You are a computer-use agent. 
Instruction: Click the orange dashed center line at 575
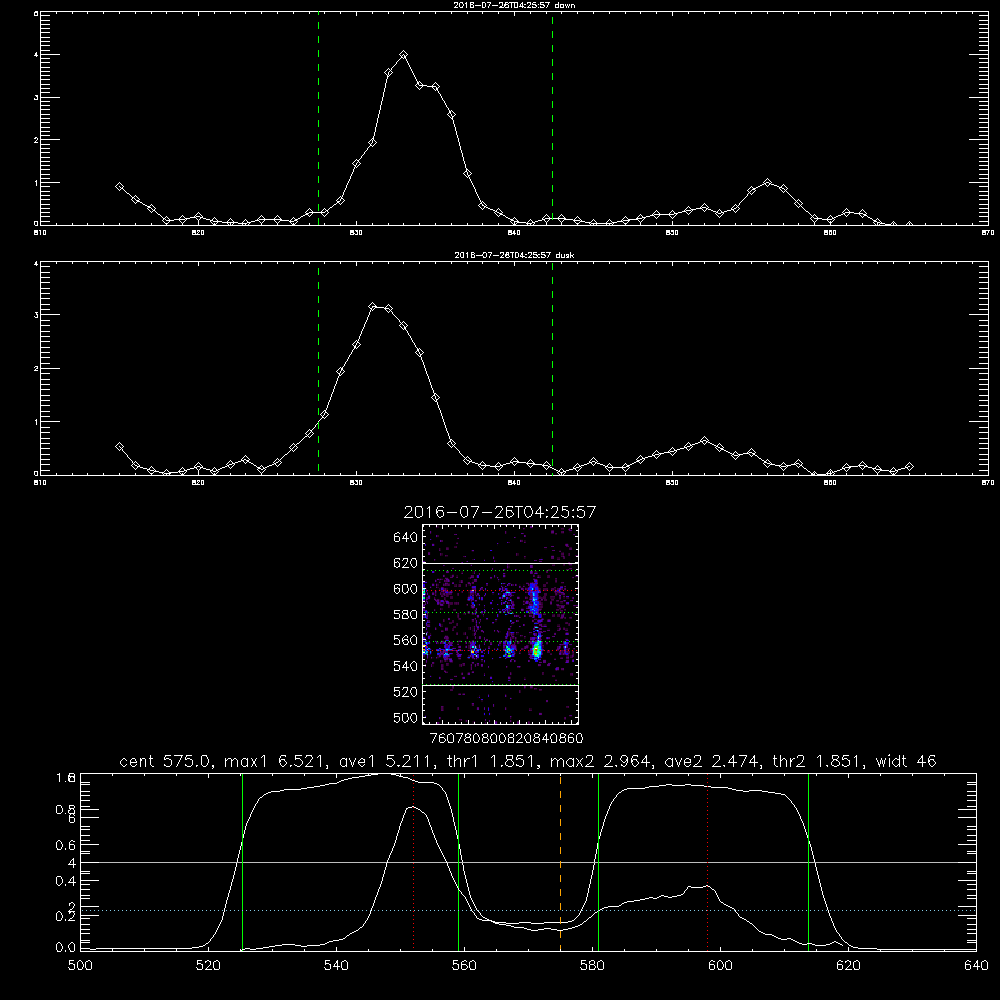point(561,861)
